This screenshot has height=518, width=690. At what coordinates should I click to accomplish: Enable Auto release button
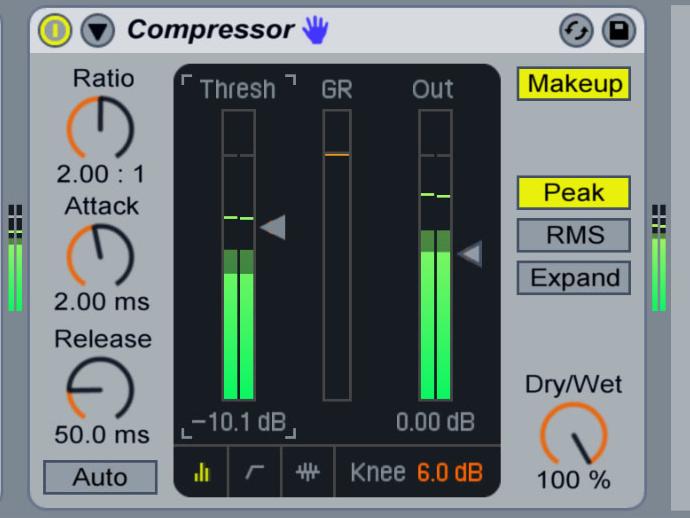(100, 477)
